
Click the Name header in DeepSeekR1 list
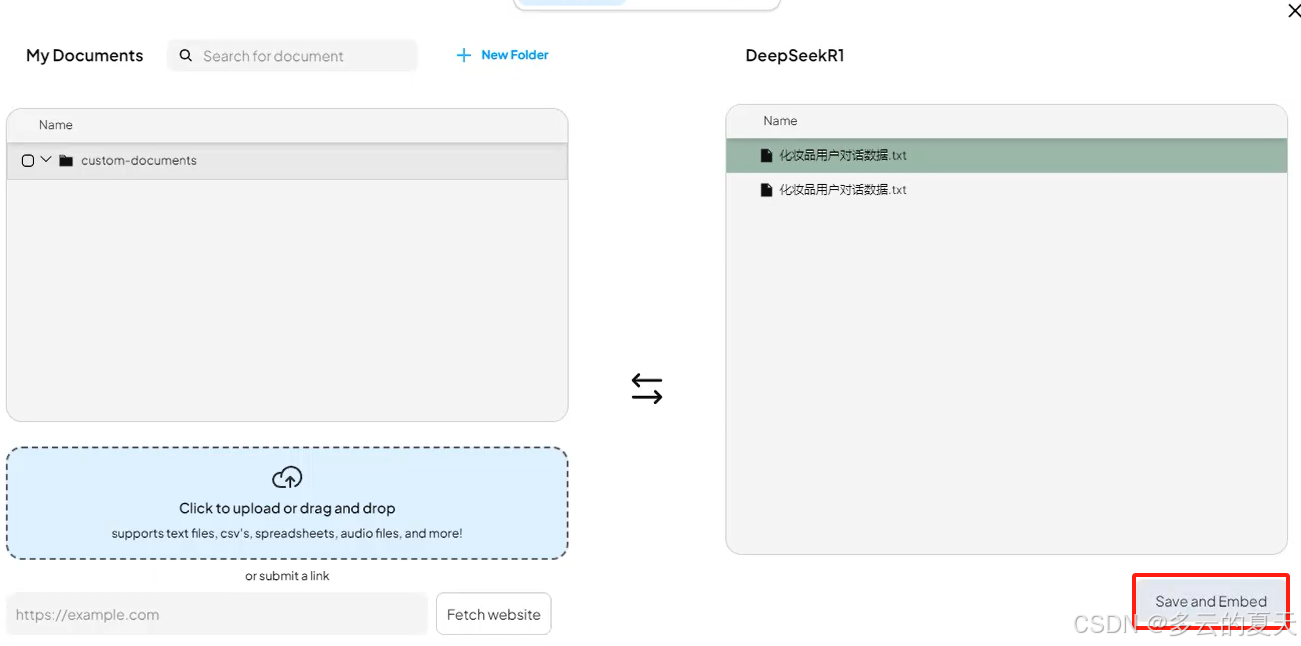coord(780,121)
